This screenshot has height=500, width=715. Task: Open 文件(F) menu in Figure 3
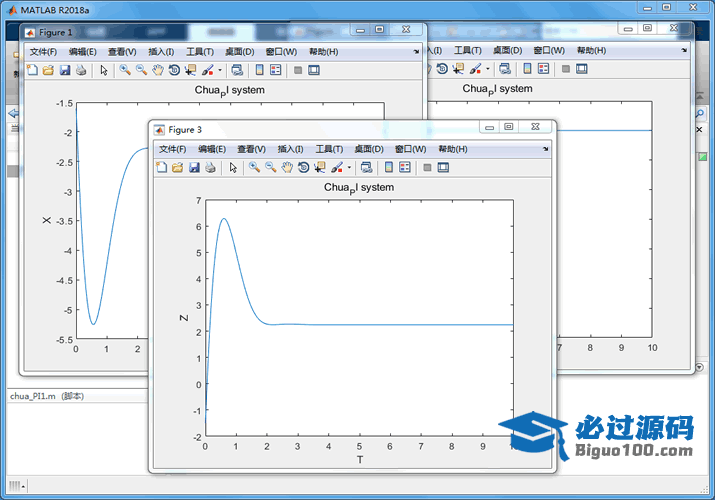[x=172, y=149]
